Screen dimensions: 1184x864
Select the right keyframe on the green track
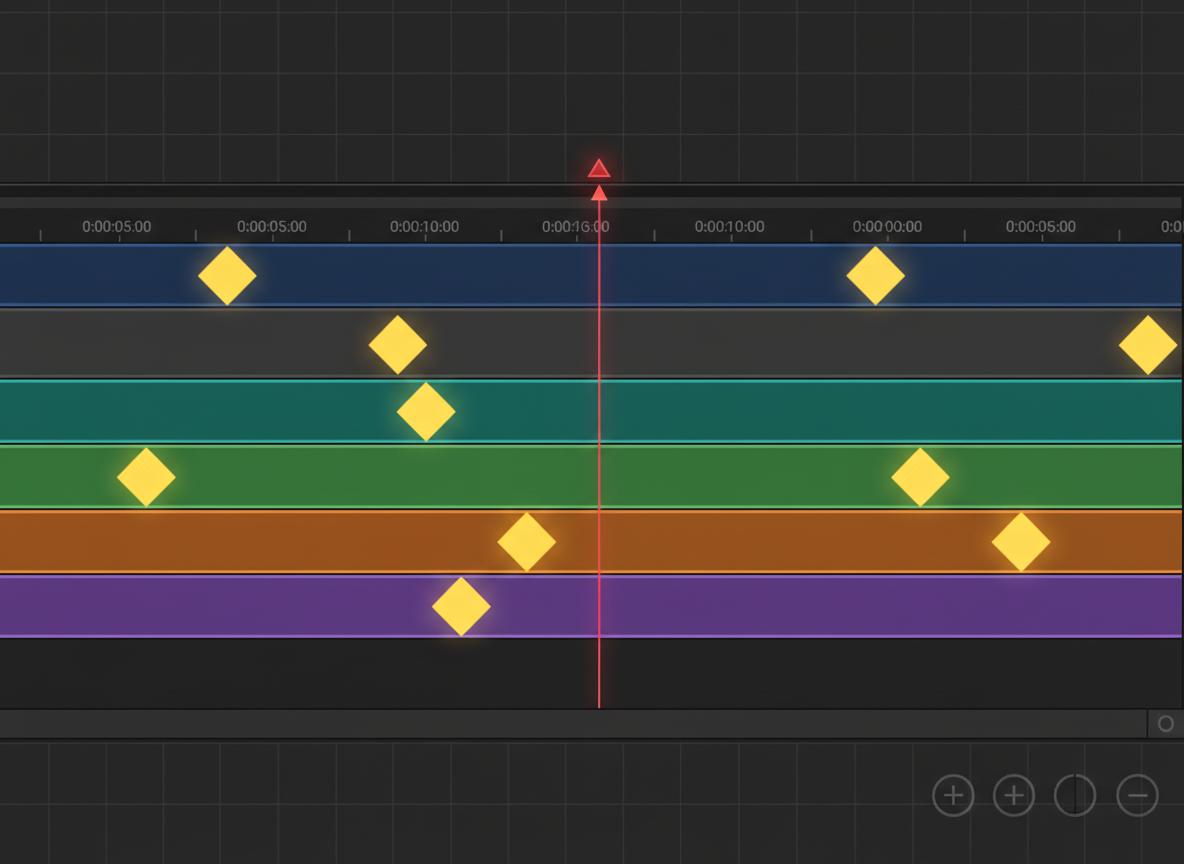tap(920, 477)
